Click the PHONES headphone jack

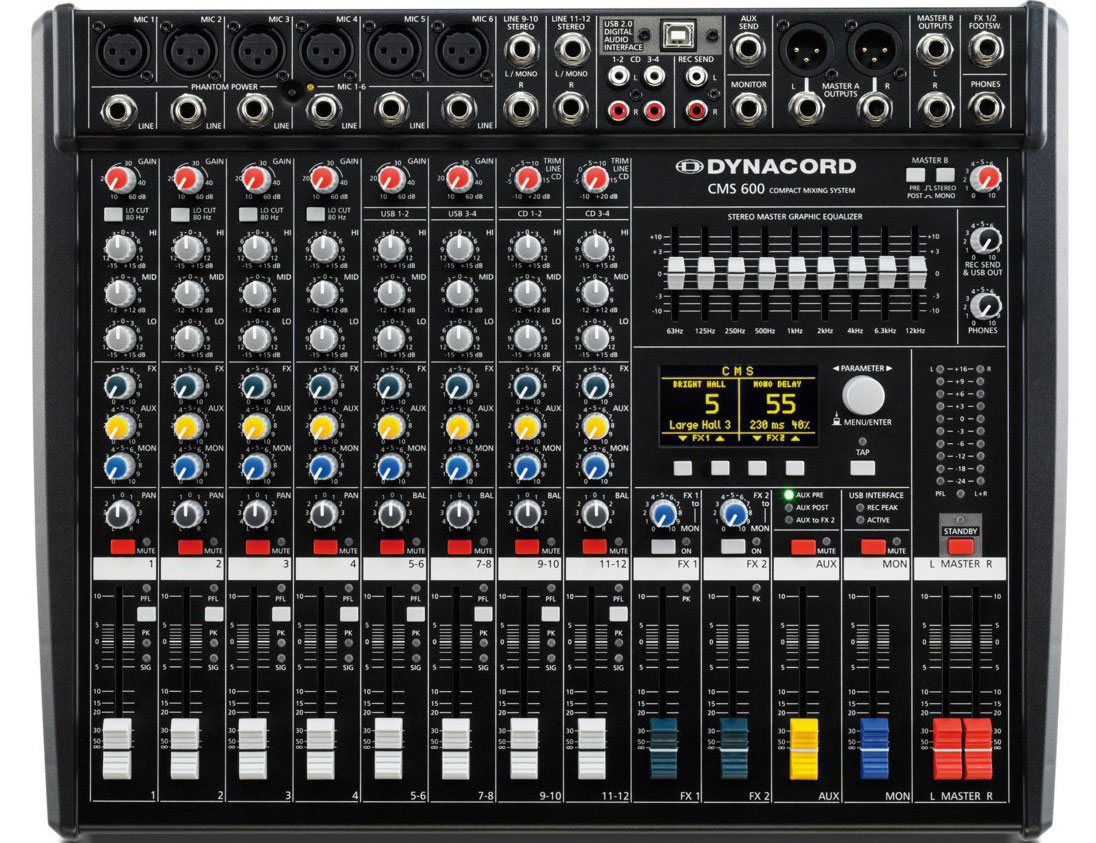[986, 107]
